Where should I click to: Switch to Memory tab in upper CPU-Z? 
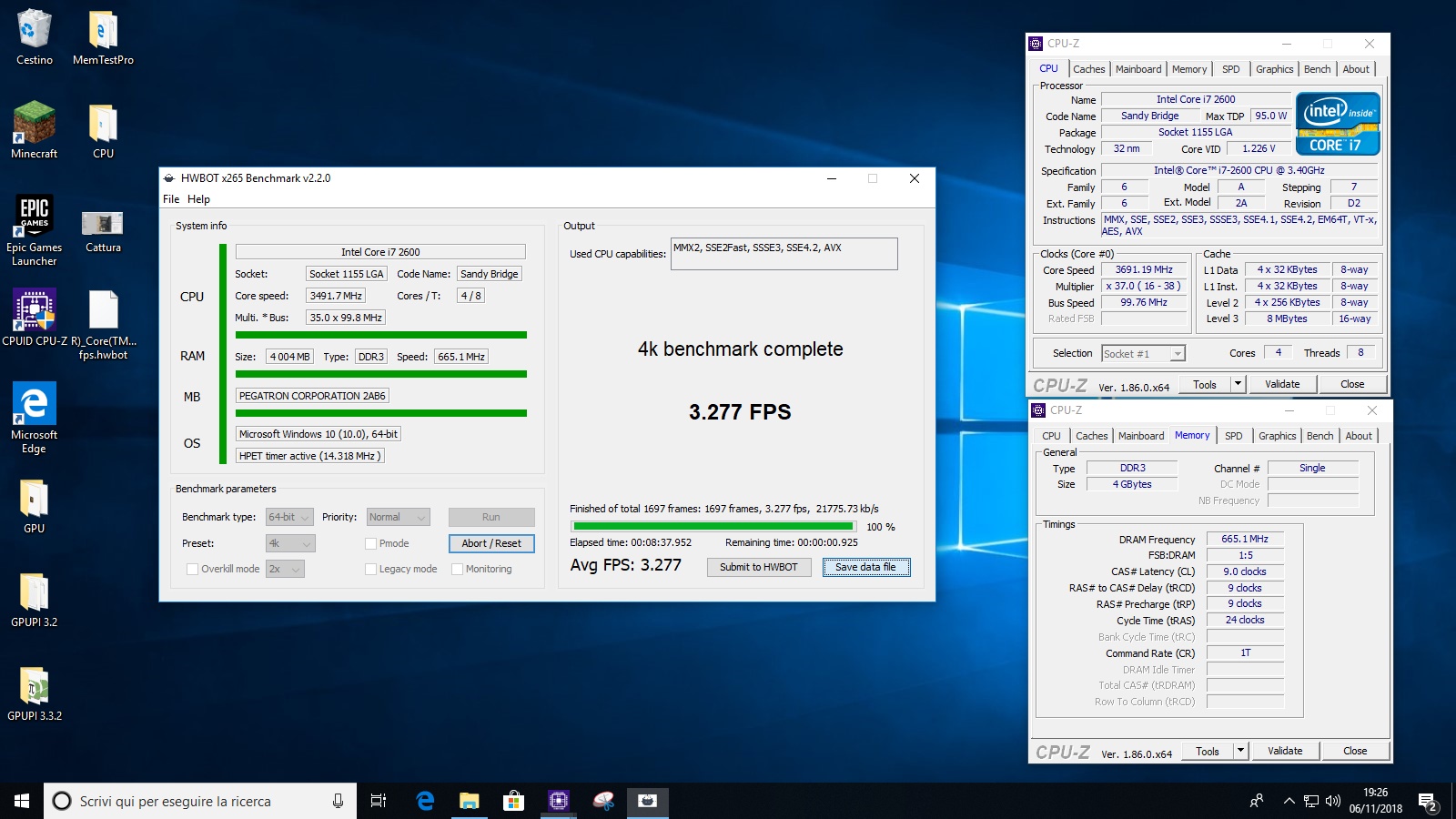click(1189, 69)
